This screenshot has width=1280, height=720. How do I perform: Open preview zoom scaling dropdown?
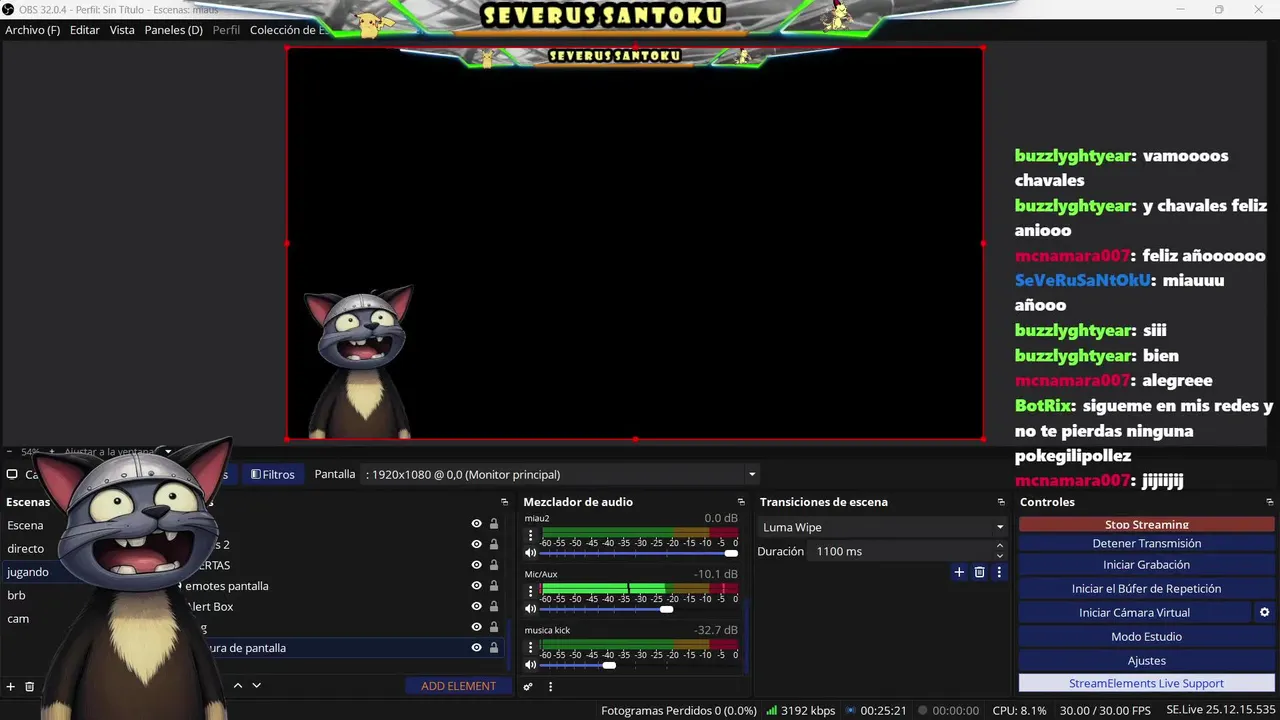(x=168, y=452)
